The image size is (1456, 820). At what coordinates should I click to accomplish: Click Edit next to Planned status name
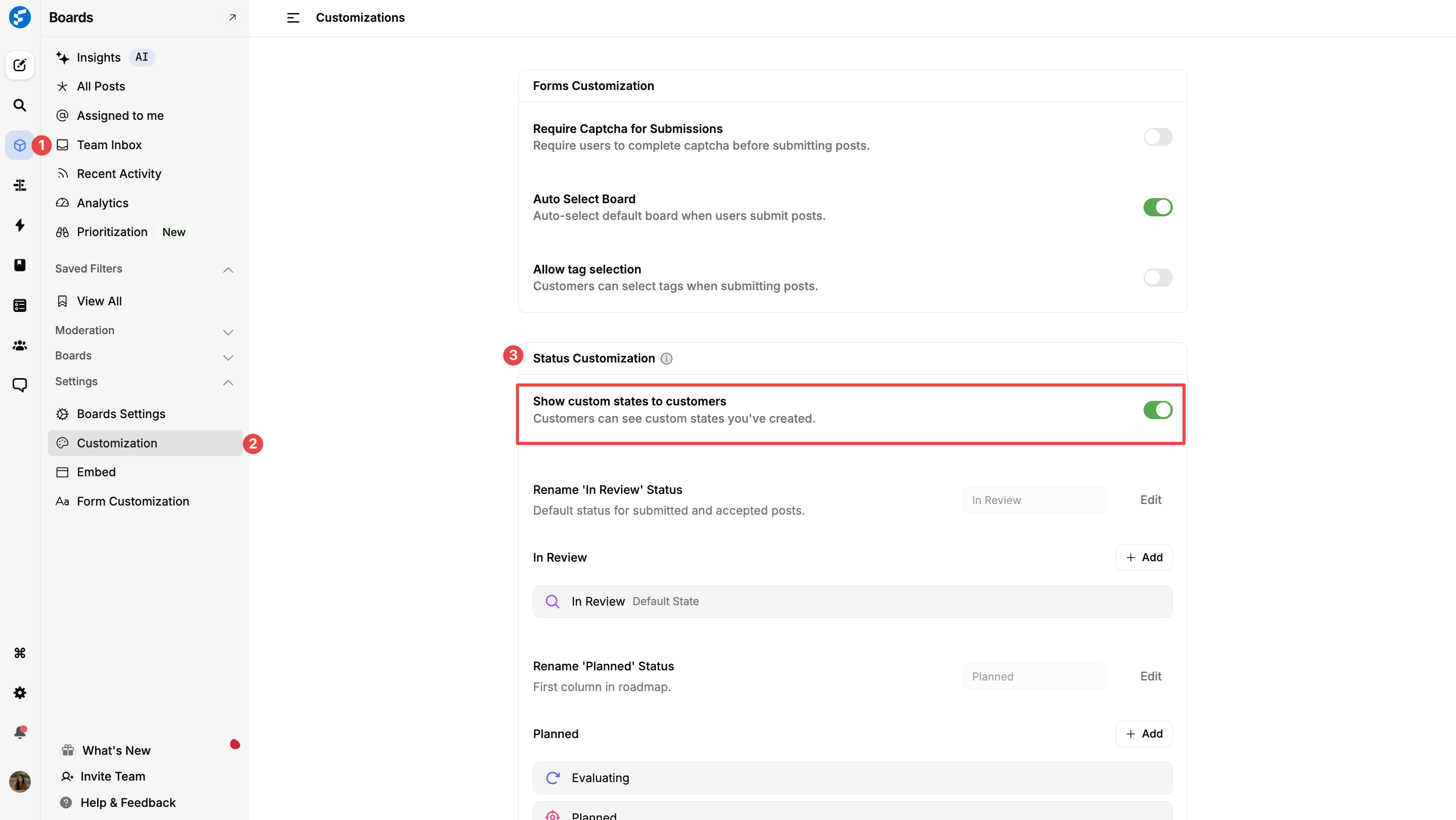pyautogui.click(x=1150, y=676)
